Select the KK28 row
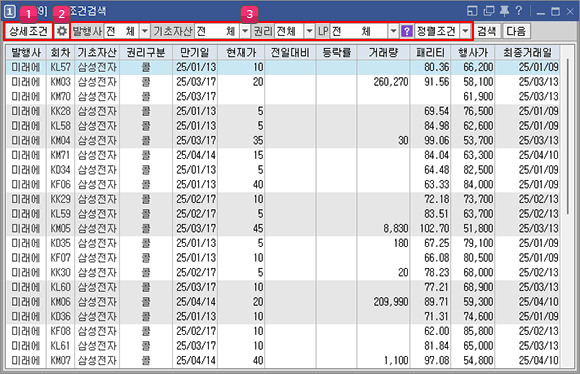 (x=283, y=111)
